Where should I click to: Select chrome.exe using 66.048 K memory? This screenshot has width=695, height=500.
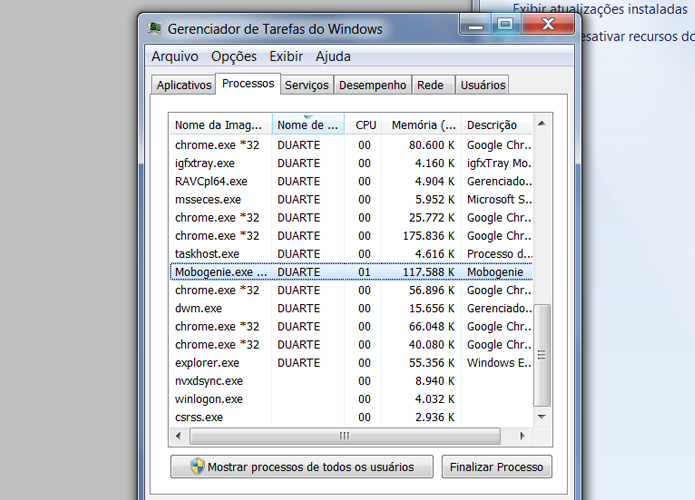click(351, 326)
